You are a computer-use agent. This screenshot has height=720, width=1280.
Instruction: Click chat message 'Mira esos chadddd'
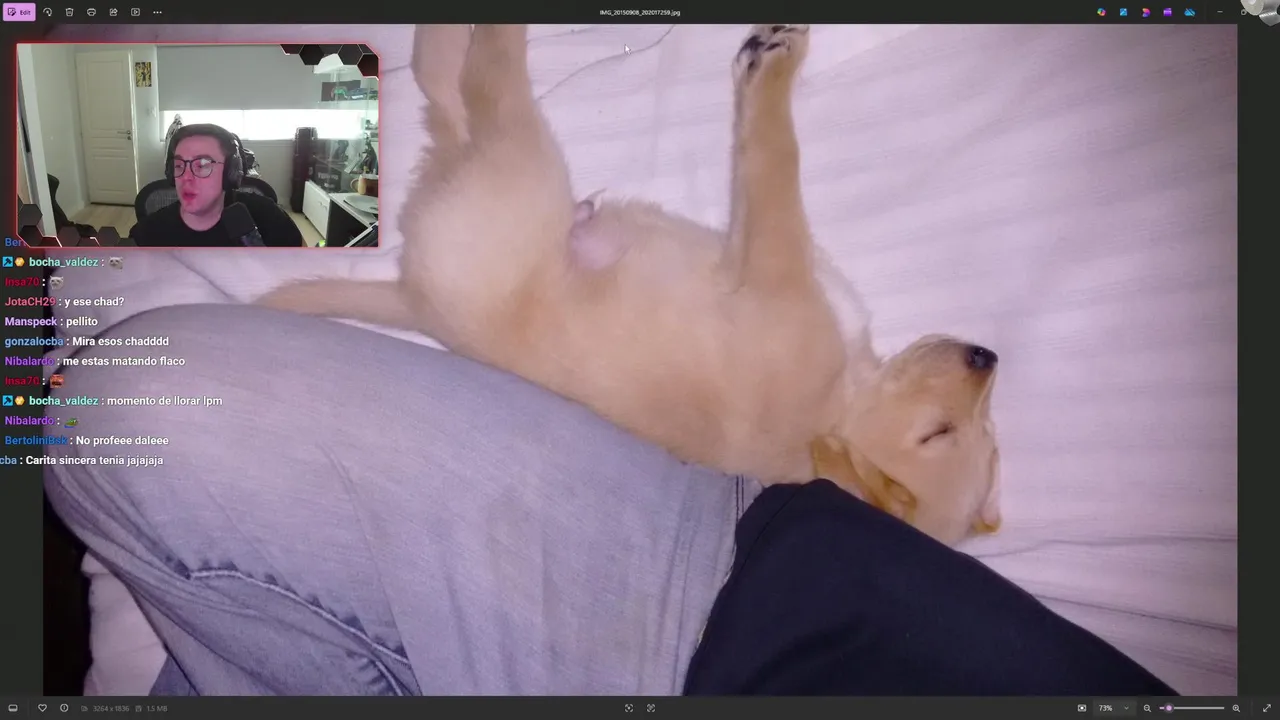(x=120, y=342)
